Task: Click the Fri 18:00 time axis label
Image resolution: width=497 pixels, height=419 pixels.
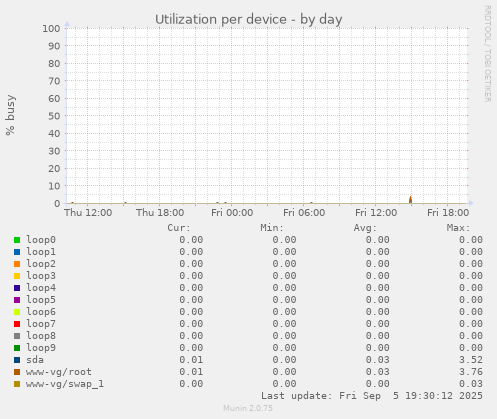Action: (x=448, y=213)
